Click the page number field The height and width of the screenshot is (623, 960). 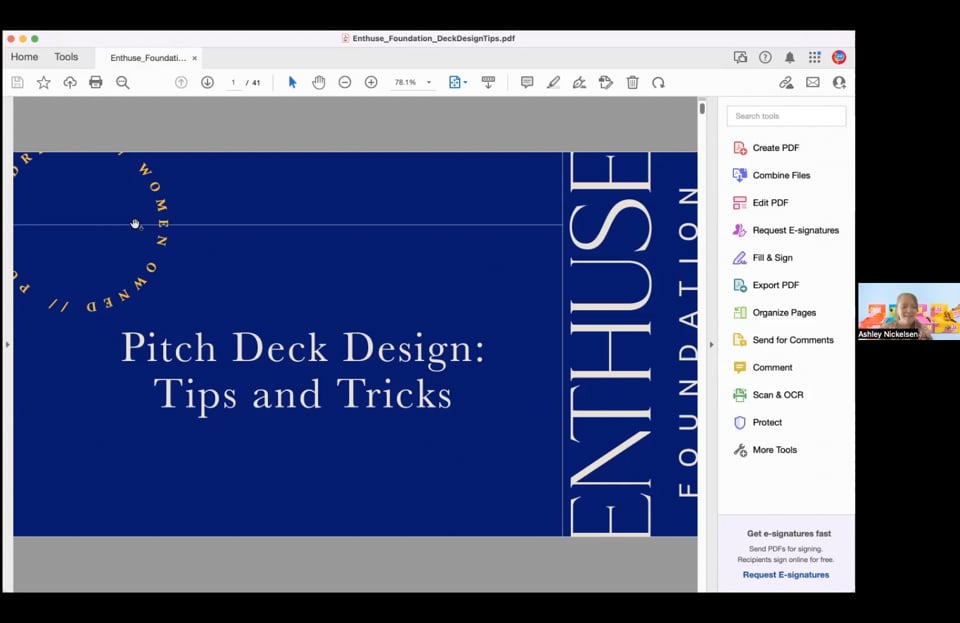[233, 83]
